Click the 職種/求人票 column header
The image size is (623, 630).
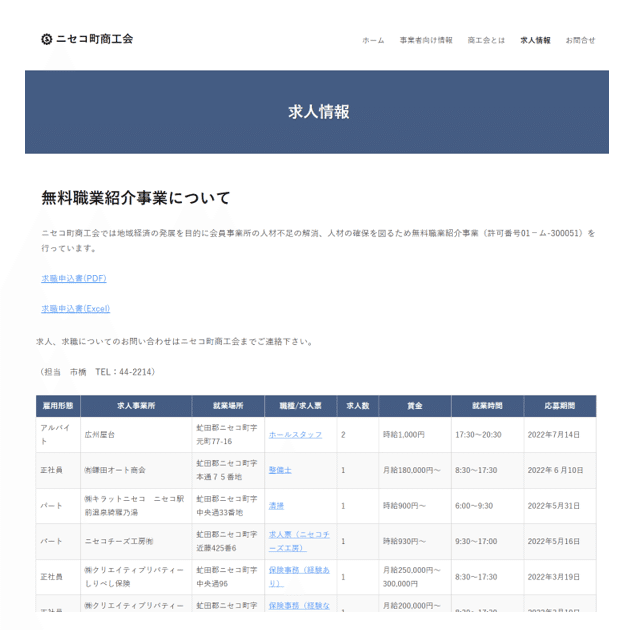coord(300,406)
